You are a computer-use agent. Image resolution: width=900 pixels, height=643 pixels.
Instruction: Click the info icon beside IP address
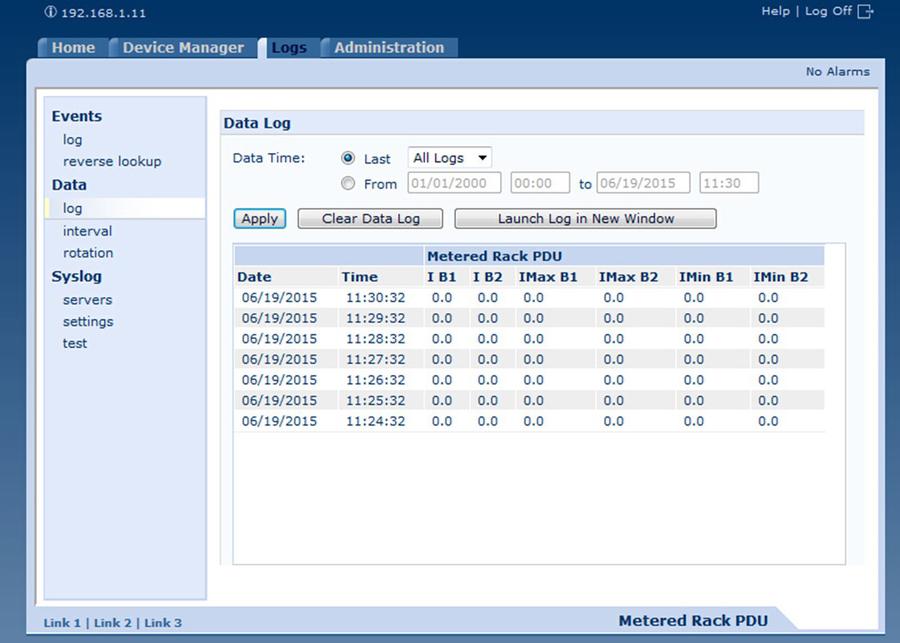pyautogui.click(x=51, y=13)
